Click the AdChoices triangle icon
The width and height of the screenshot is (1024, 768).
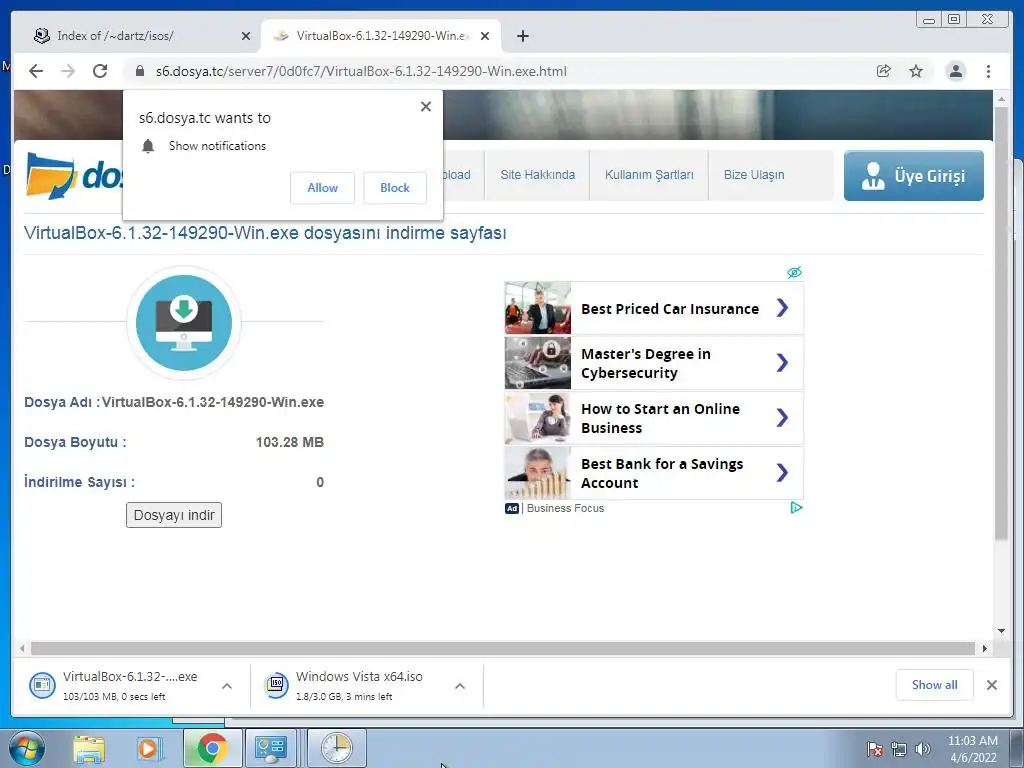(x=796, y=507)
